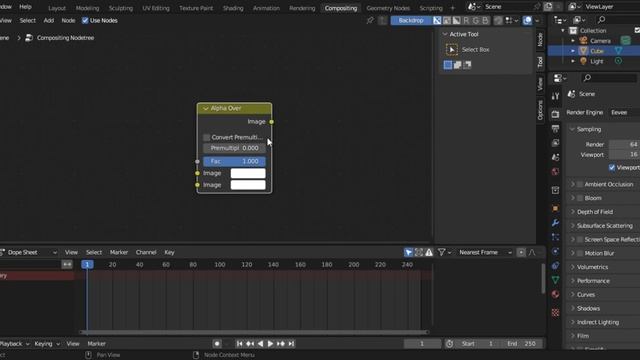Open the Output properties tab icon
Image resolution: width=640 pixels, height=360 pixels.
coord(555,129)
